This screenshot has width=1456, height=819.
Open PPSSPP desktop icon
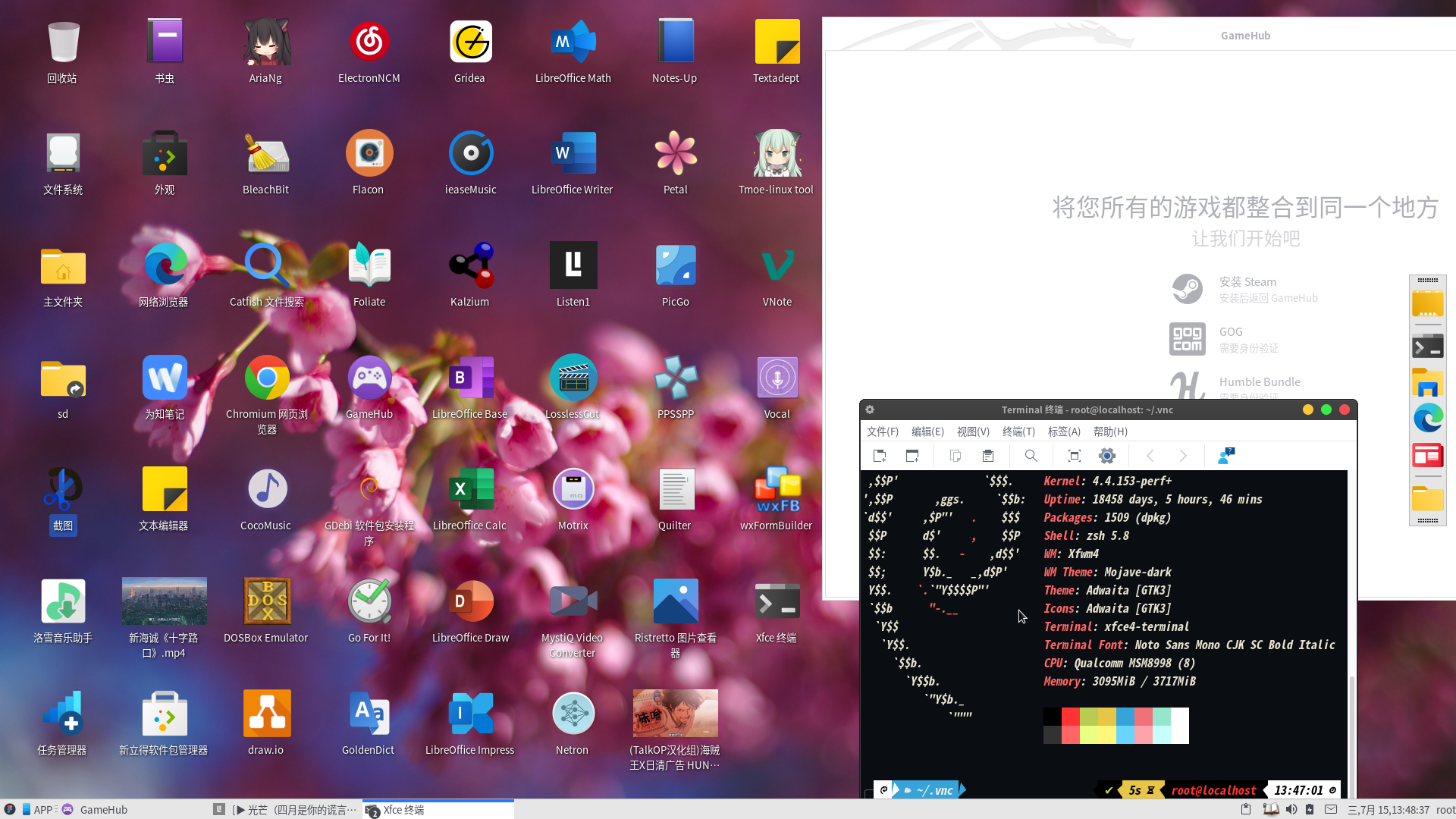pyautogui.click(x=676, y=387)
